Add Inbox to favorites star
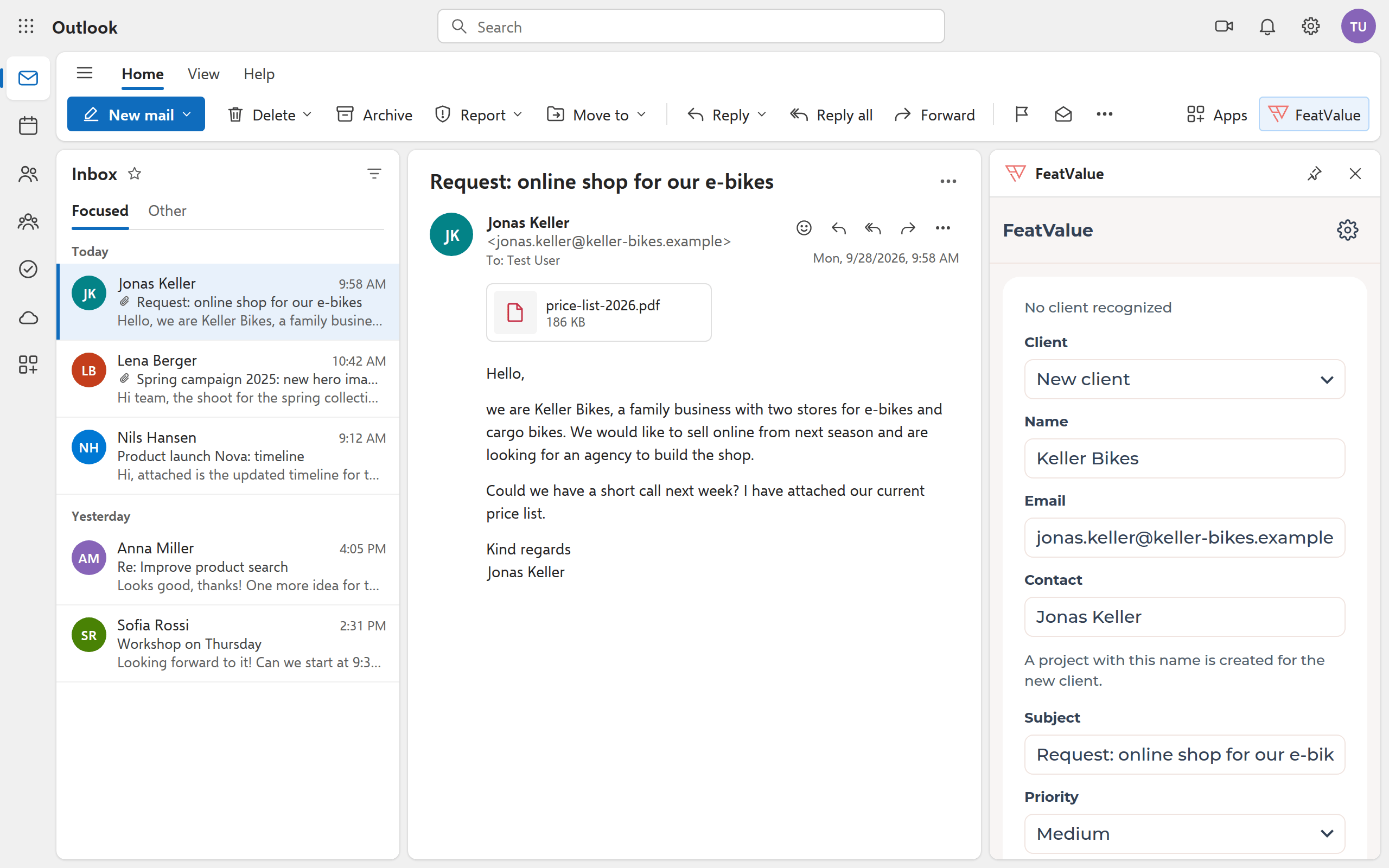The height and width of the screenshot is (868, 1389). click(135, 174)
